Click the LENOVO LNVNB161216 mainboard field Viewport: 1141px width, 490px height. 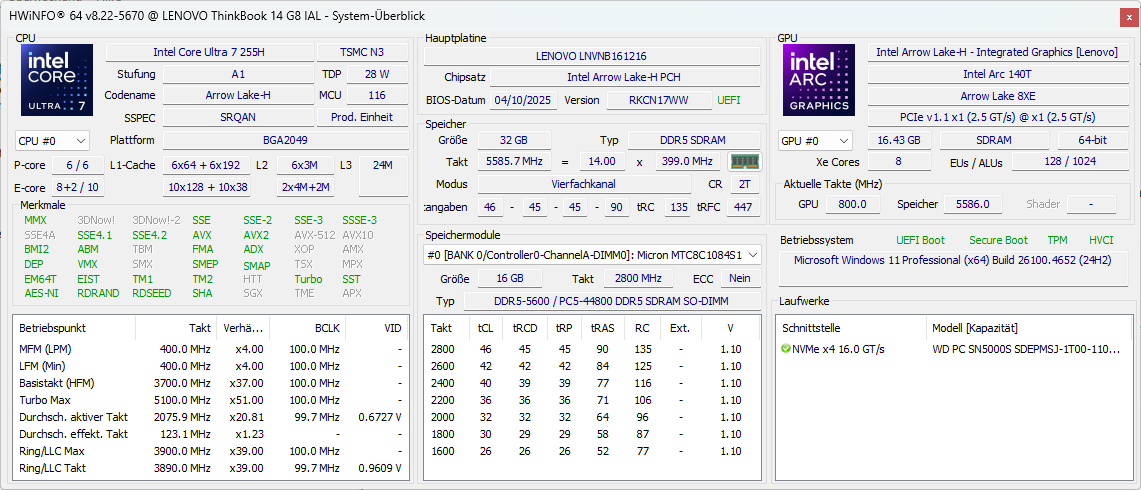point(591,57)
